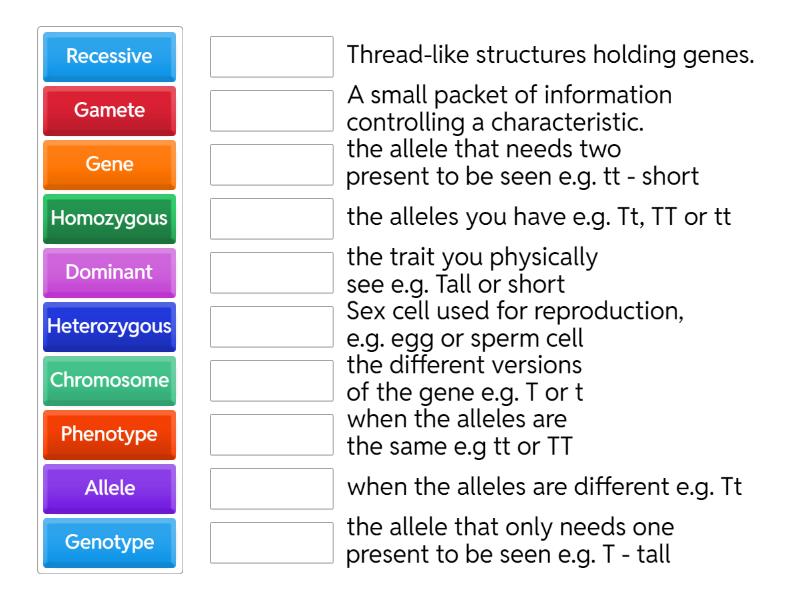Select the blue Recessive tile
Viewport: 800px width, 600px height.
[x=109, y=57]
